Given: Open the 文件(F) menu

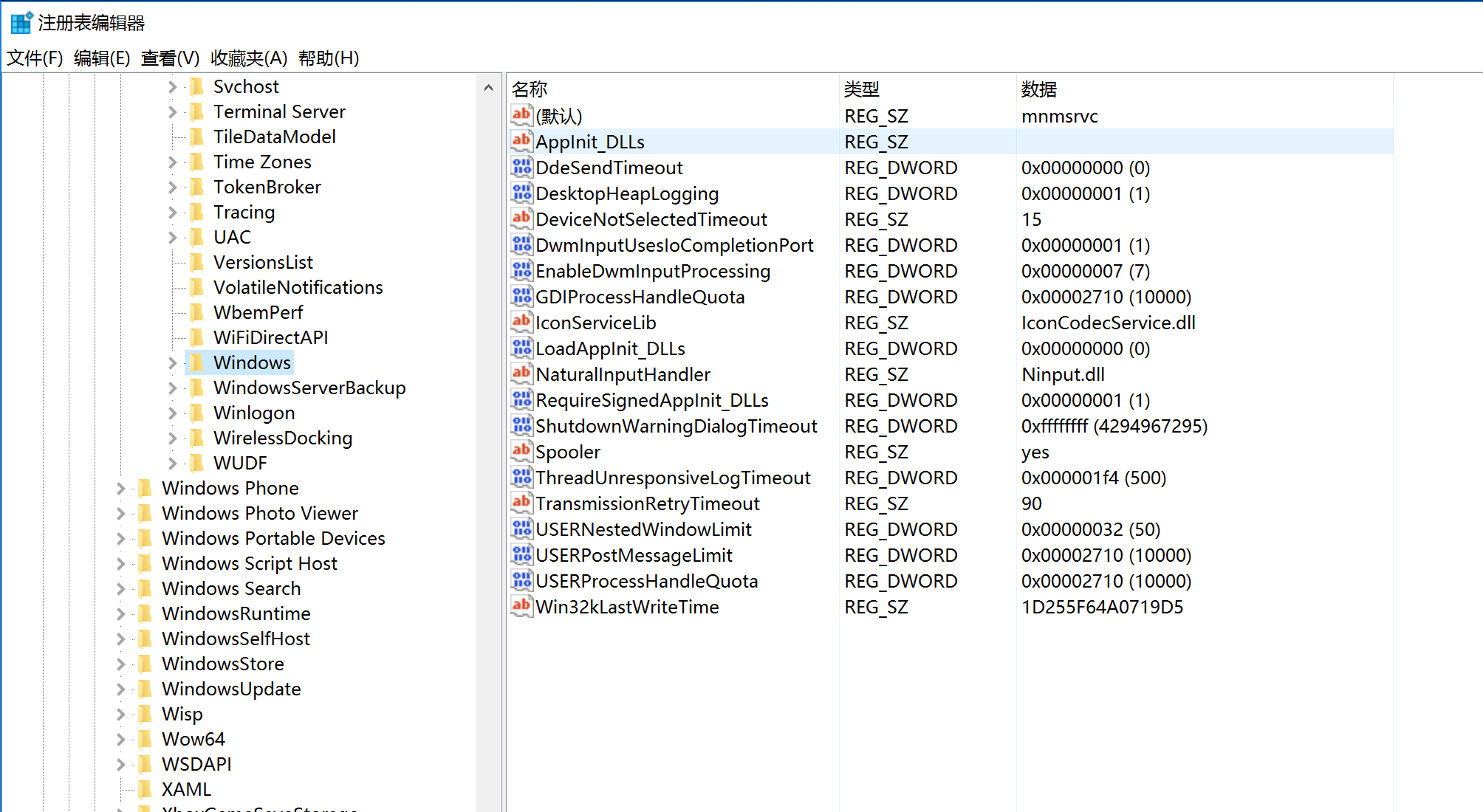Looking at the screenshot, I should tap(35, 58).
